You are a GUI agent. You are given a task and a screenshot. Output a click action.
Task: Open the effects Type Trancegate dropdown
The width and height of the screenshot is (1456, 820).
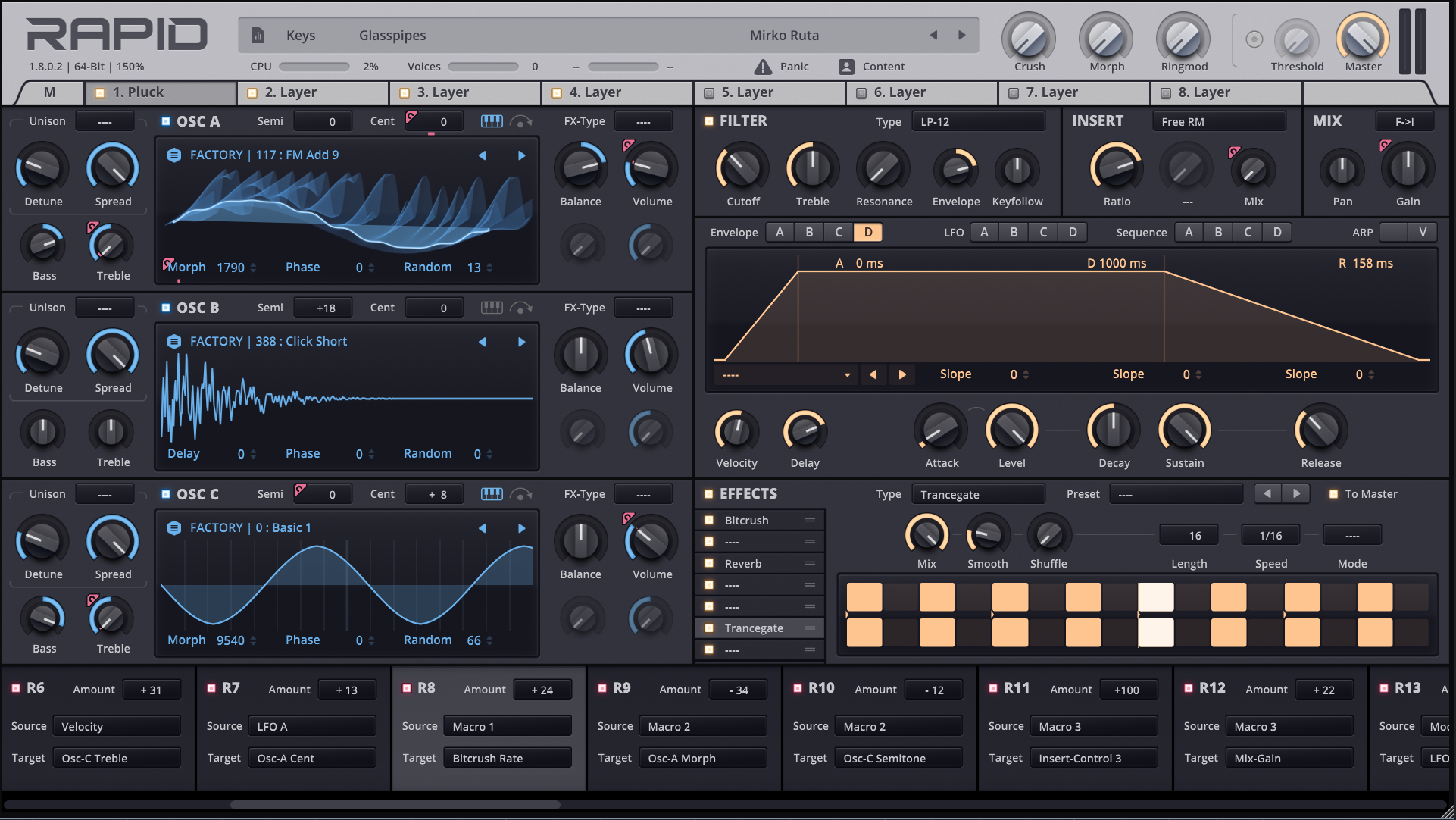pos(978,494)
